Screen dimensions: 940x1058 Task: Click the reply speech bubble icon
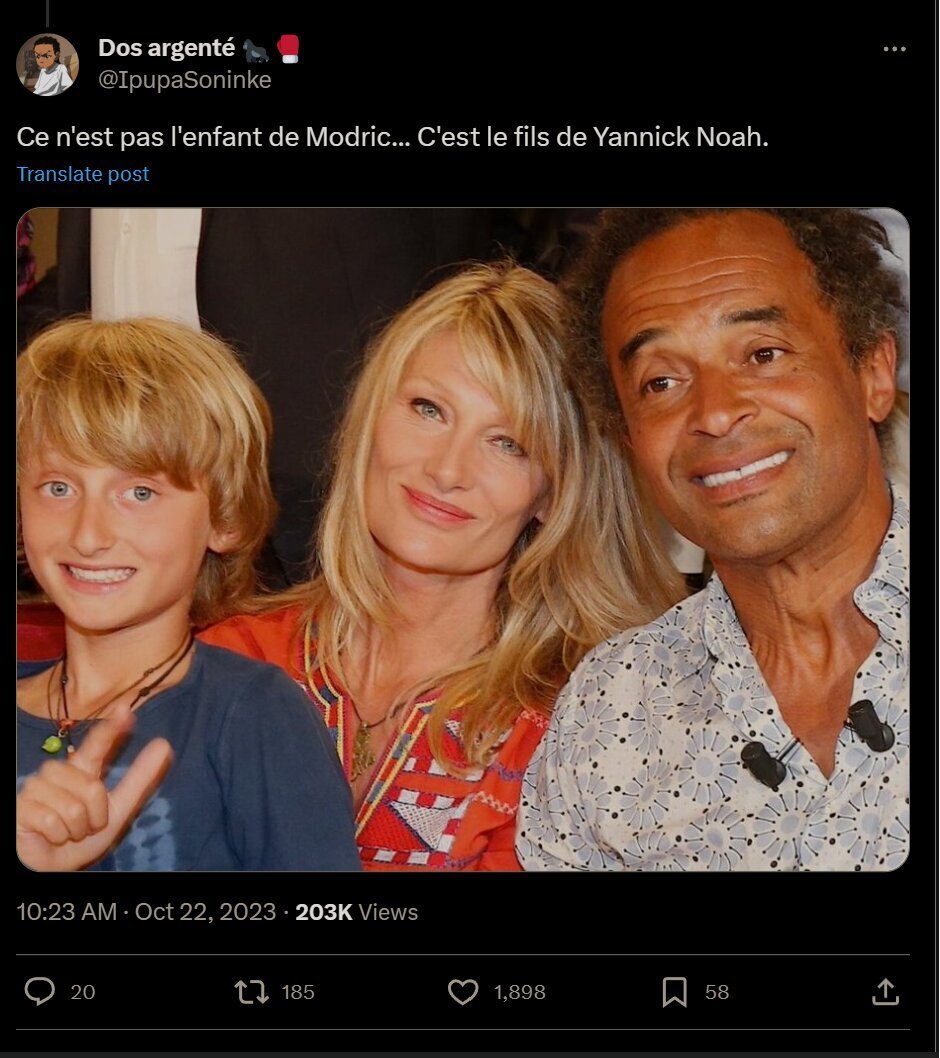(40, 991)
